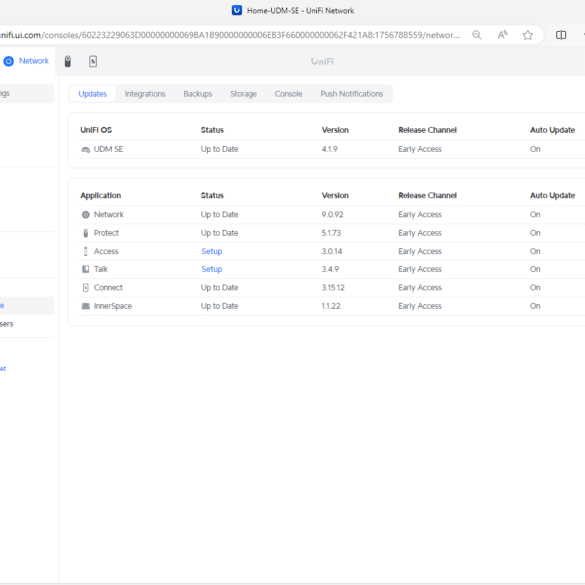Click Access row Auto Update On value
The width and height of the screenshot is (585, 585).
click(x=535, y=251)
